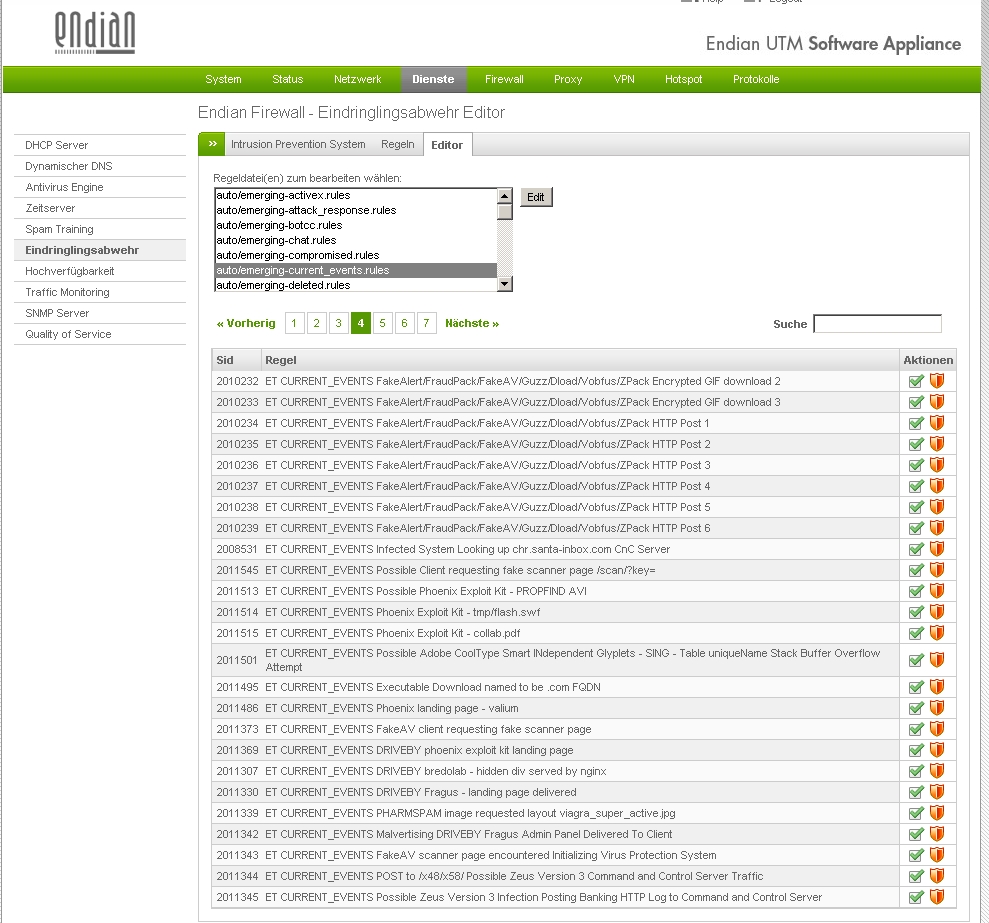Toggle the enabled checkmark for rule 2011514

916,612
